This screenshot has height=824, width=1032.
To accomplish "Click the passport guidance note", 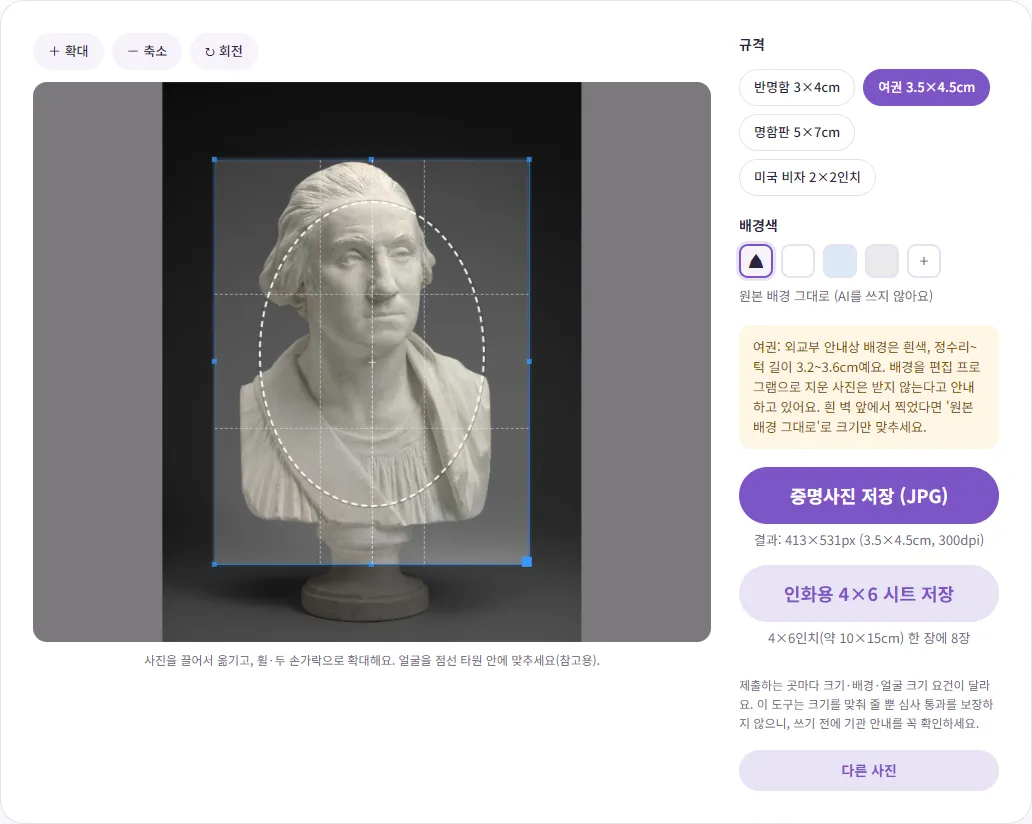I will pyautogui.click(x=869, y=387).
